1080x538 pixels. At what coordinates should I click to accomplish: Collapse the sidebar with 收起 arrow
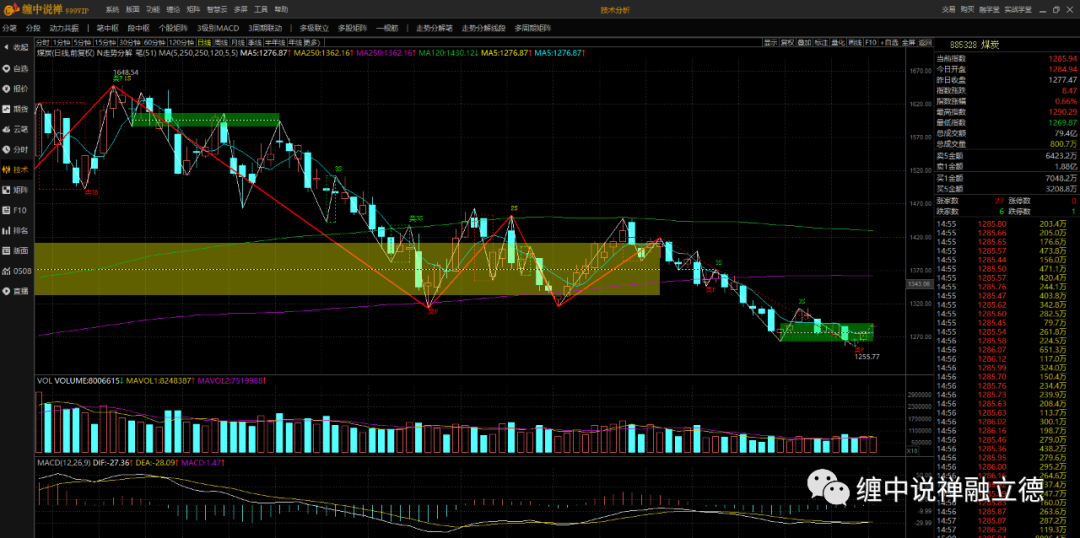pos(16,48)
